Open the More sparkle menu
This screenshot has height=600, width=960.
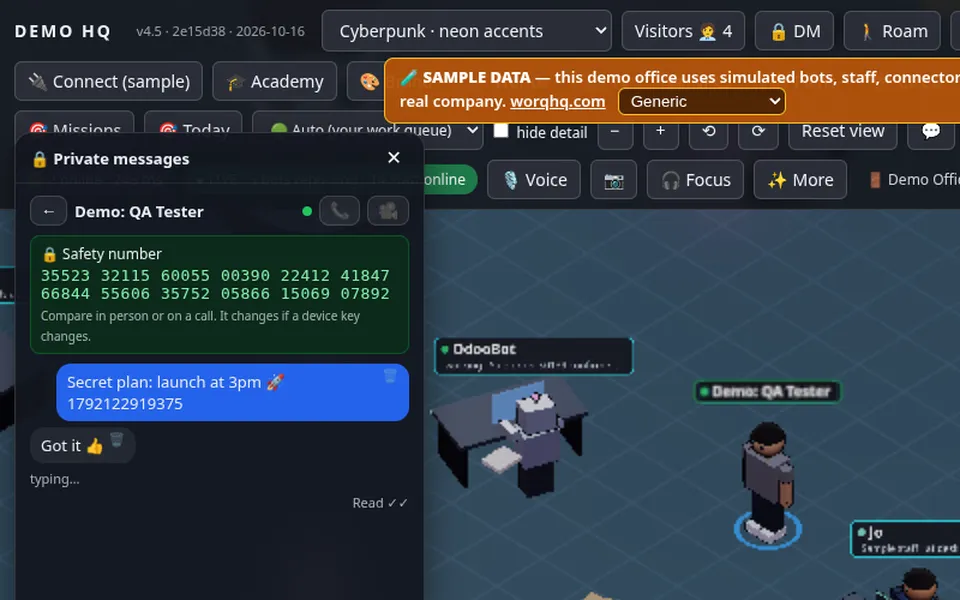point(800,179)
